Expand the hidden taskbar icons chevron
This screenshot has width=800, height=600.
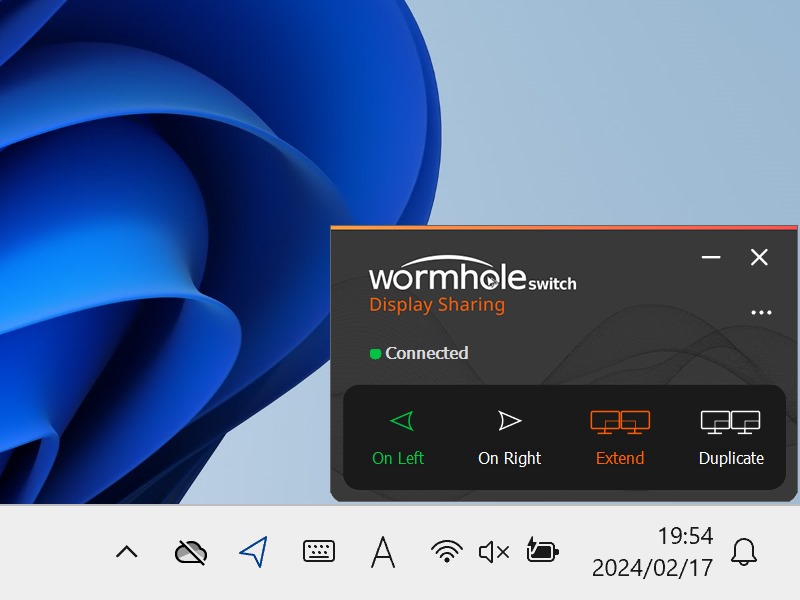(x=126, y=551)
